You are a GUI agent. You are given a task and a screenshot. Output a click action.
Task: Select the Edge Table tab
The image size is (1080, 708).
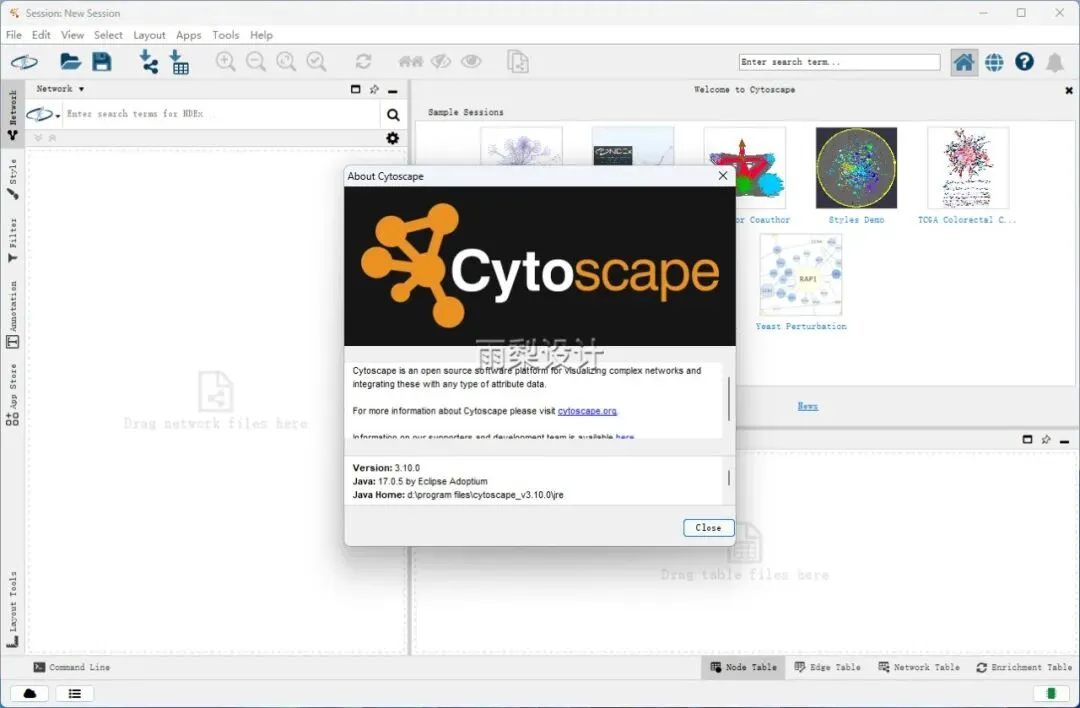[x=827, y=667]
